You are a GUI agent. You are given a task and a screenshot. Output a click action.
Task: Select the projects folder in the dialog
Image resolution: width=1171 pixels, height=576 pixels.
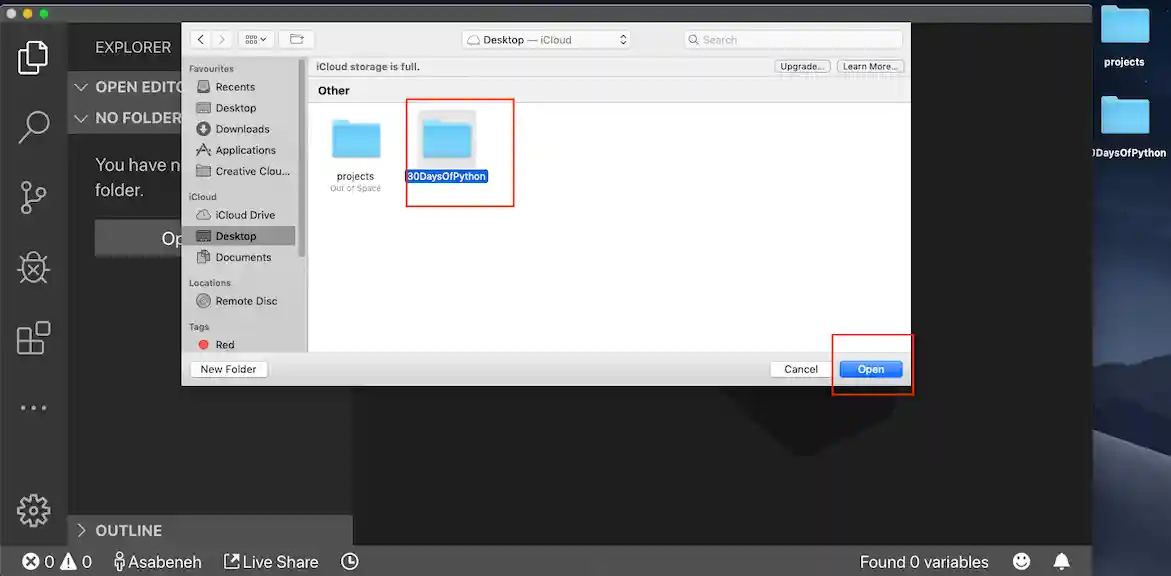click(355, 155)
